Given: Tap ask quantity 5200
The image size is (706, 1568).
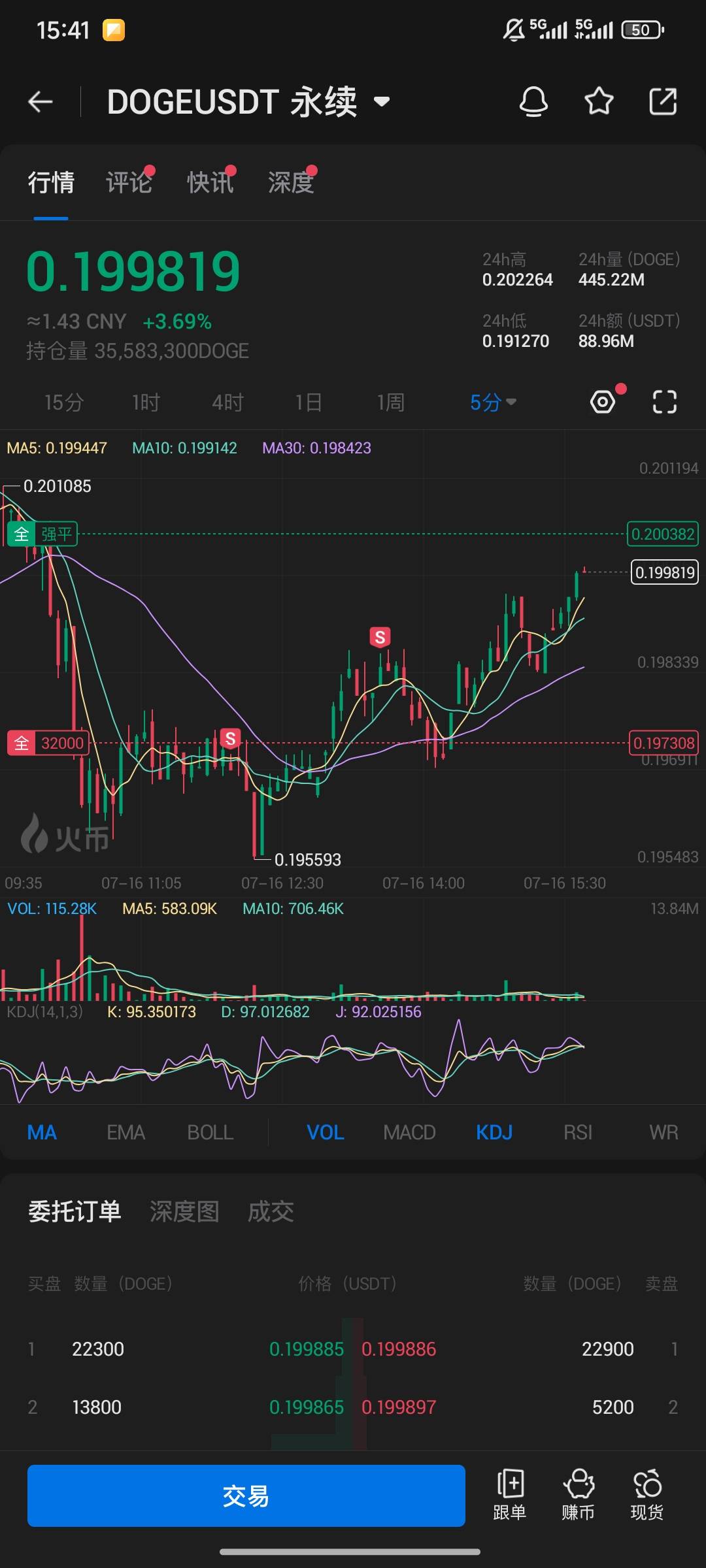Looking at the screenshot, I should pyautogui.click(x=613, y=1407).
